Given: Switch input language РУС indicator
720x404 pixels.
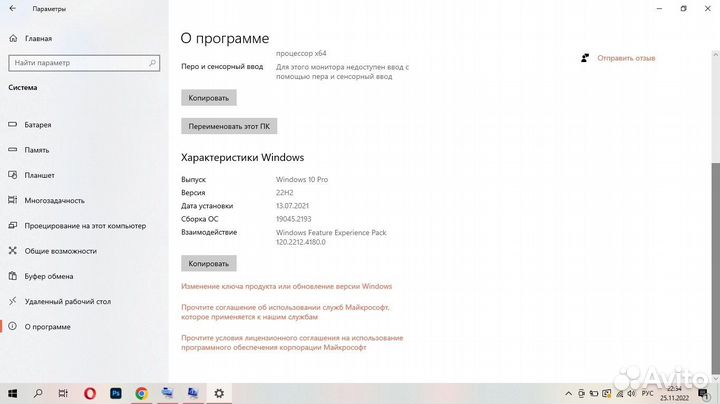Looking at the screenshot, I should click(x=647, y=394).
